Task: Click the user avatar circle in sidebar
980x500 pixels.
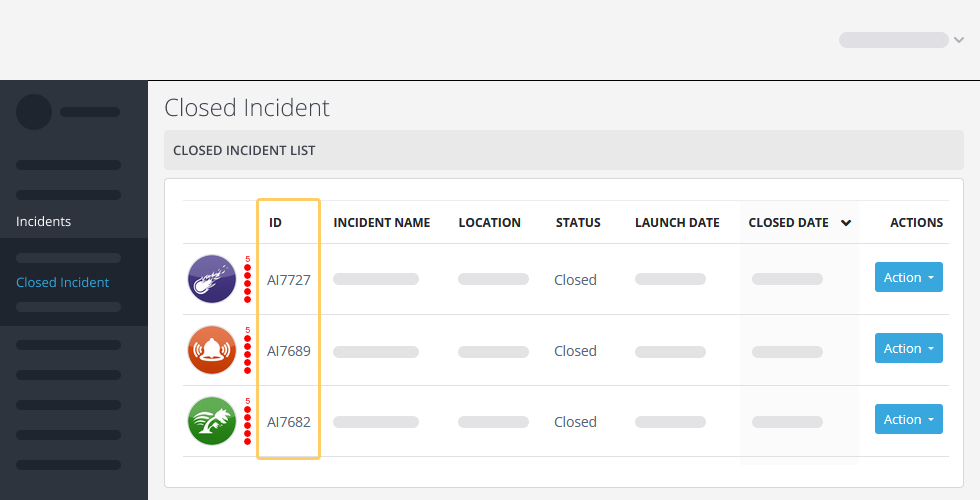Action: point(34,112)
